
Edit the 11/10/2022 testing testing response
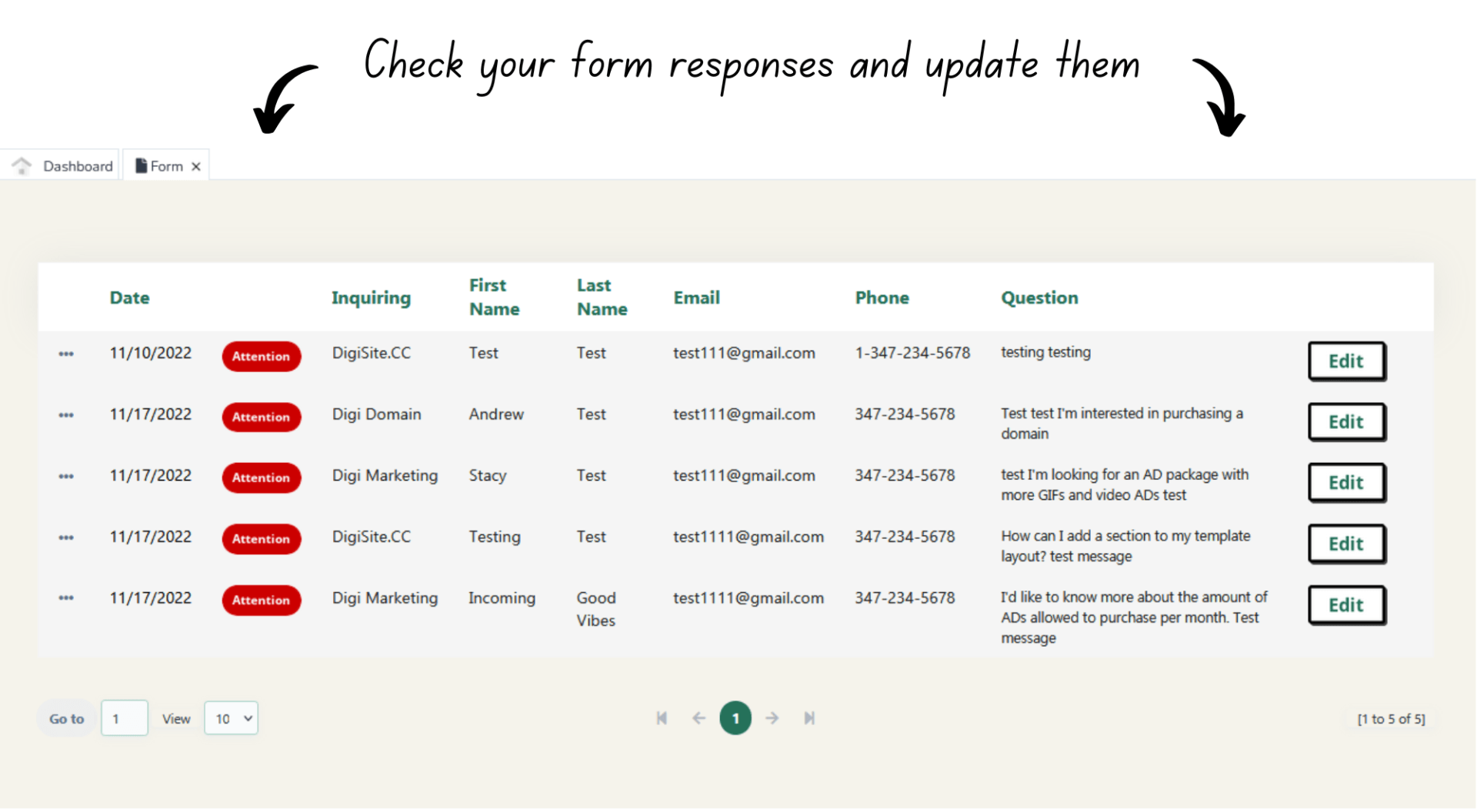pos(1346,361)
